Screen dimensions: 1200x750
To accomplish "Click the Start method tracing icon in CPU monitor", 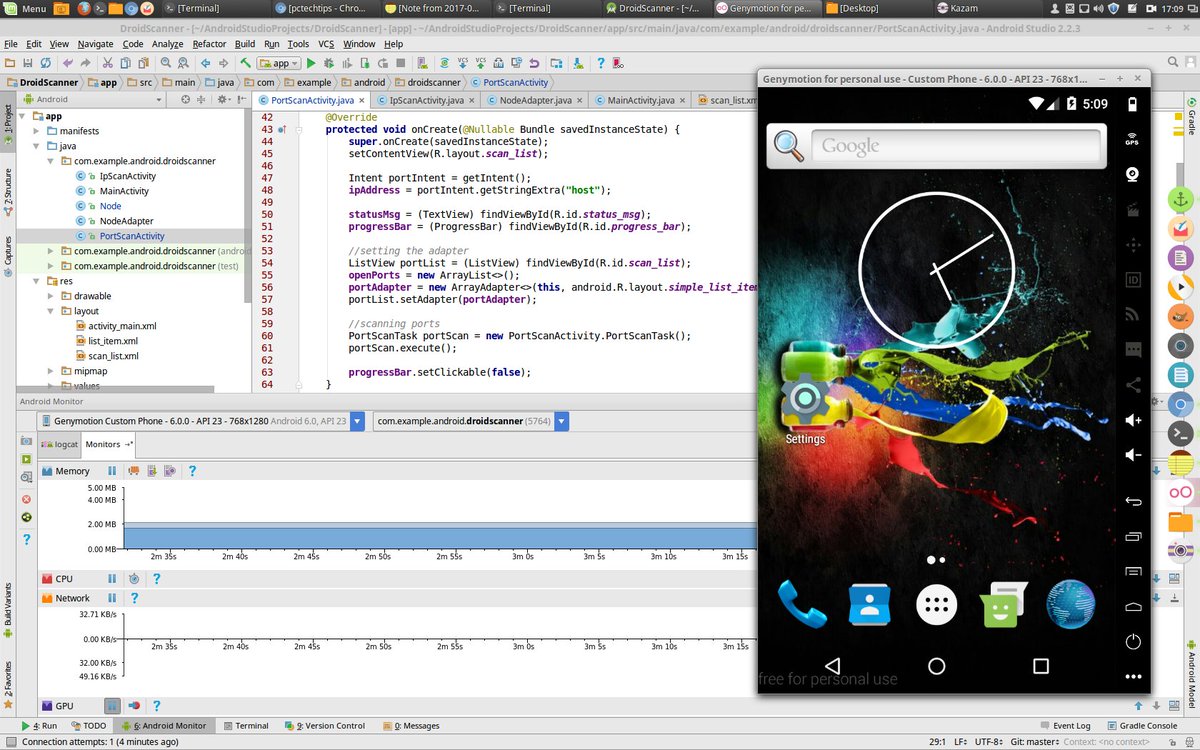I will [134, 578].
